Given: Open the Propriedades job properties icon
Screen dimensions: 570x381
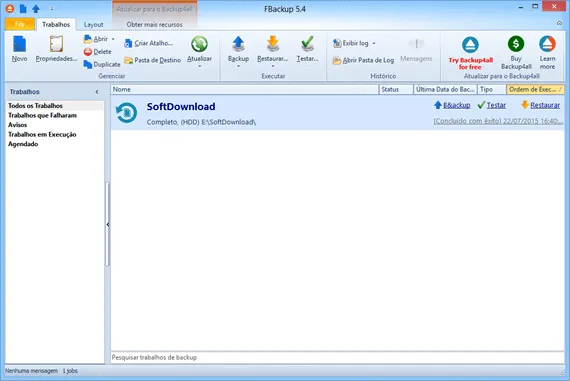Looking at the screenshot, I should tap(56, 44).
